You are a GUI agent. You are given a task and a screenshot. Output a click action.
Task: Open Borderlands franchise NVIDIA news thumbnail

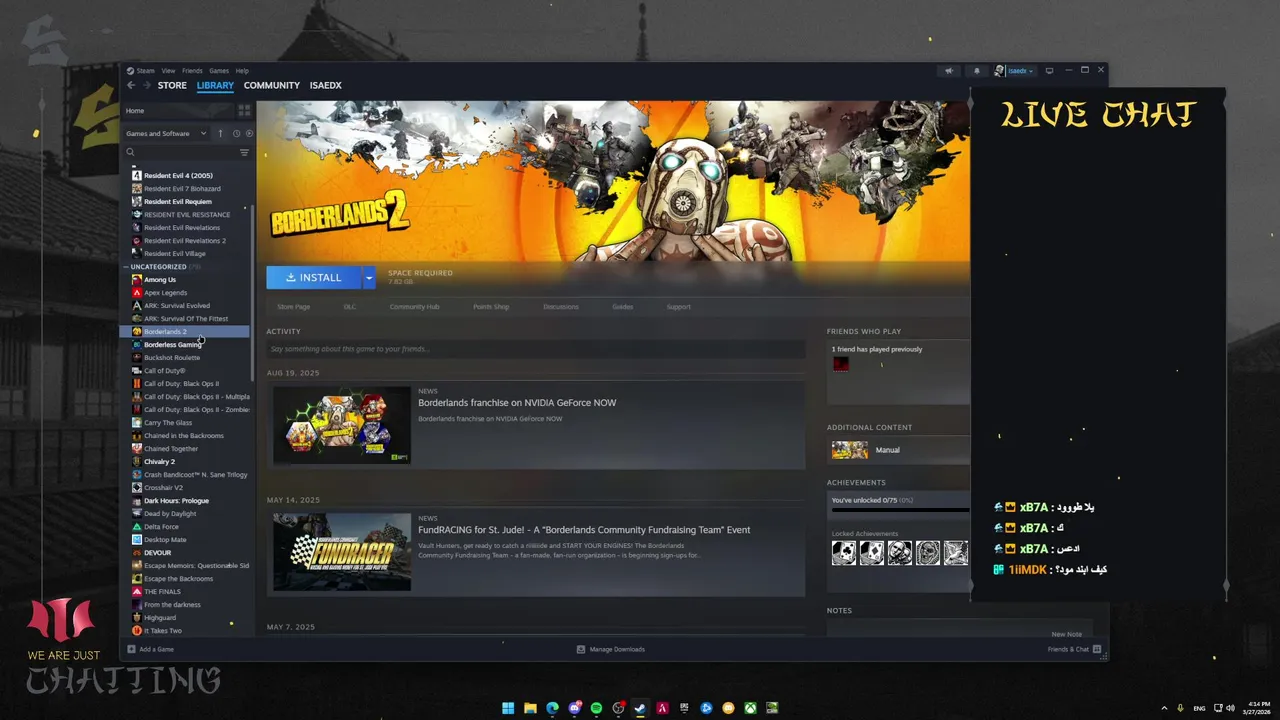tap(342, 425)
